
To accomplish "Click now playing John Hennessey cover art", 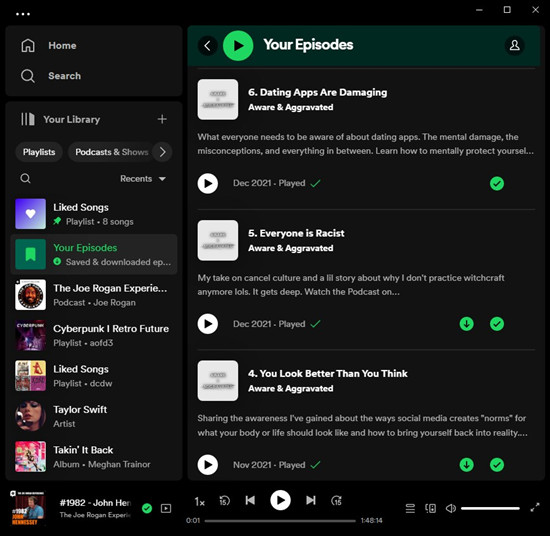I will coord(28,508).
